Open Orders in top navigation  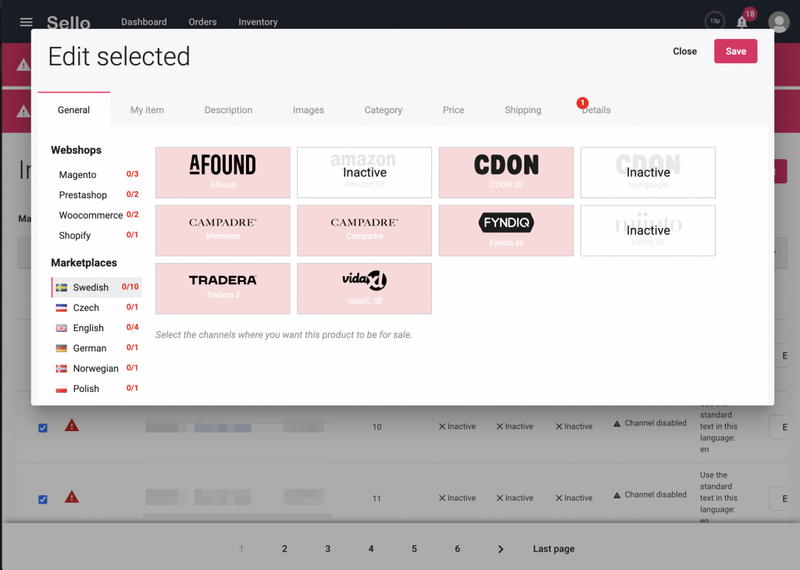coord(203,22)
